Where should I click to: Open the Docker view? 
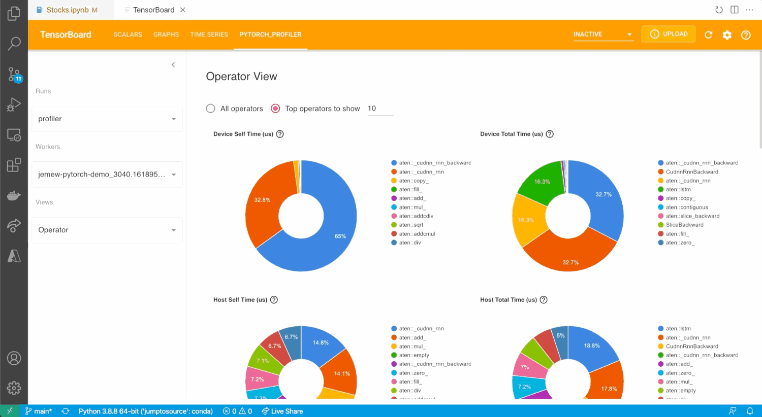coord(14,196)
